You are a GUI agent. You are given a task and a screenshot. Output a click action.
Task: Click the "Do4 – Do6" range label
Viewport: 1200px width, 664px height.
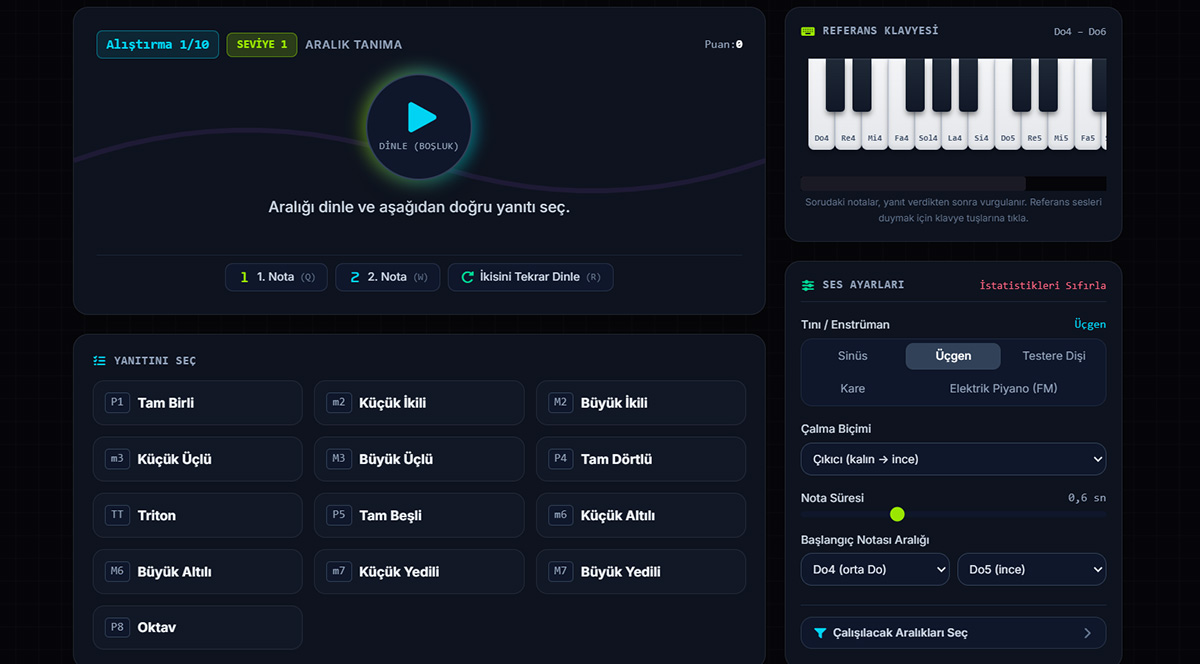(1080, 32)
